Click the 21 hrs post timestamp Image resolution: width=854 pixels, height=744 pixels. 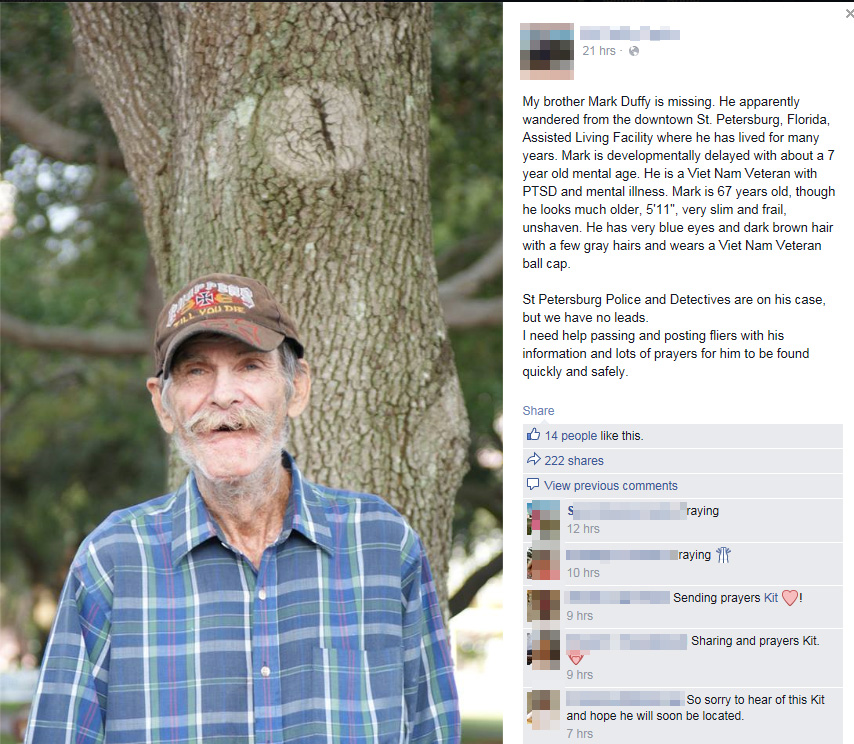[599, 51]
